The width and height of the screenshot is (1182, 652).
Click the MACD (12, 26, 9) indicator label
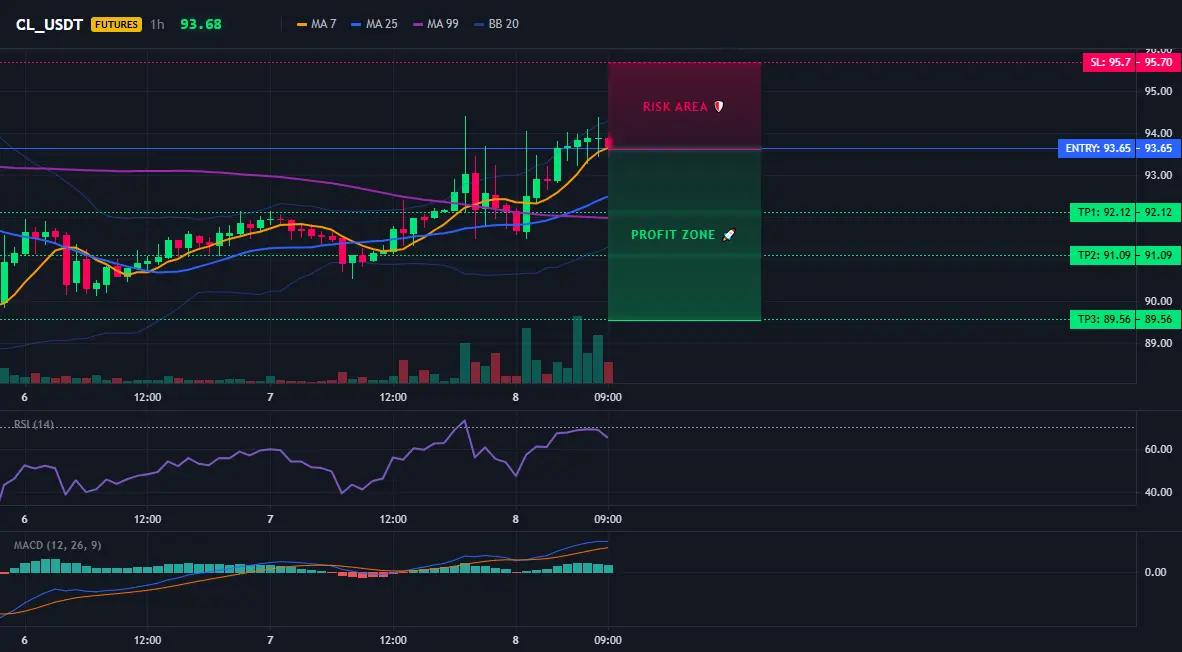tap(57, 545)
